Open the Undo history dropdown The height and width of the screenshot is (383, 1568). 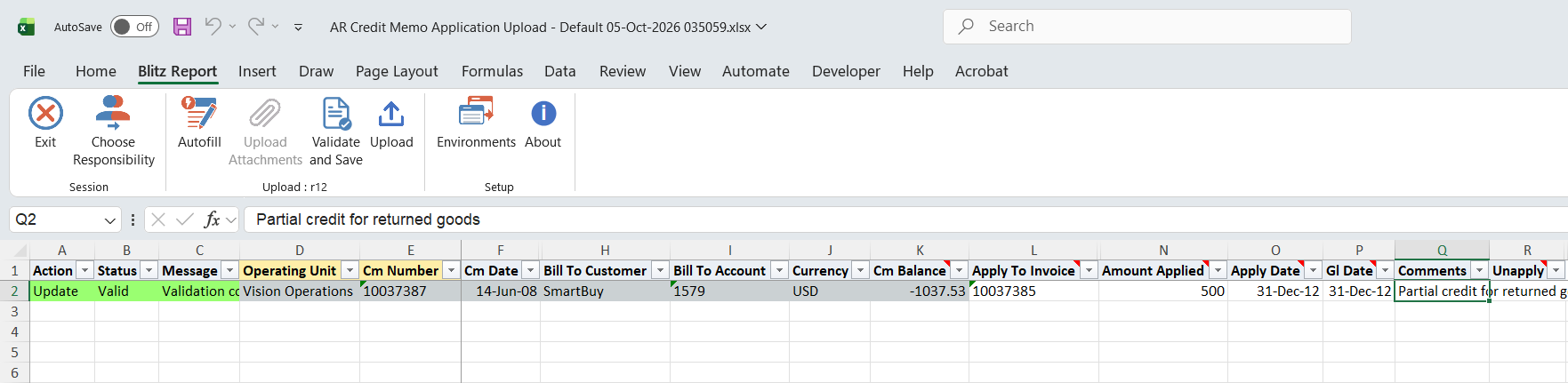232,27
